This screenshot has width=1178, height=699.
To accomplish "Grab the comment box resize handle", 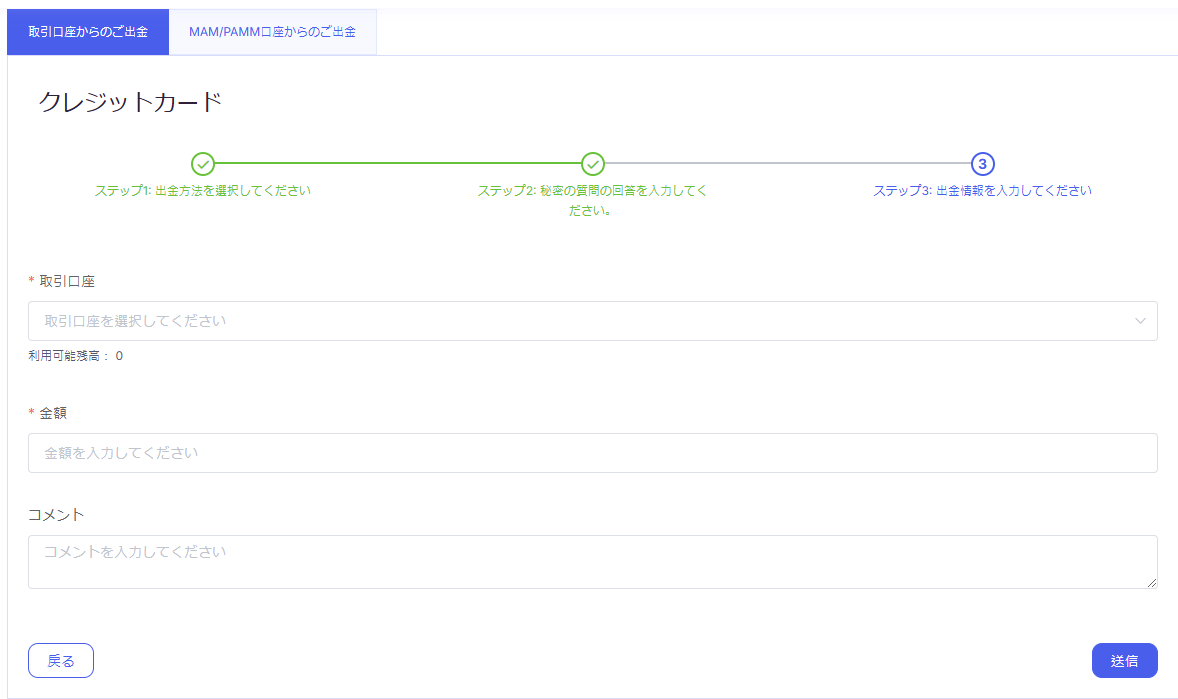I will (1152, 583).
